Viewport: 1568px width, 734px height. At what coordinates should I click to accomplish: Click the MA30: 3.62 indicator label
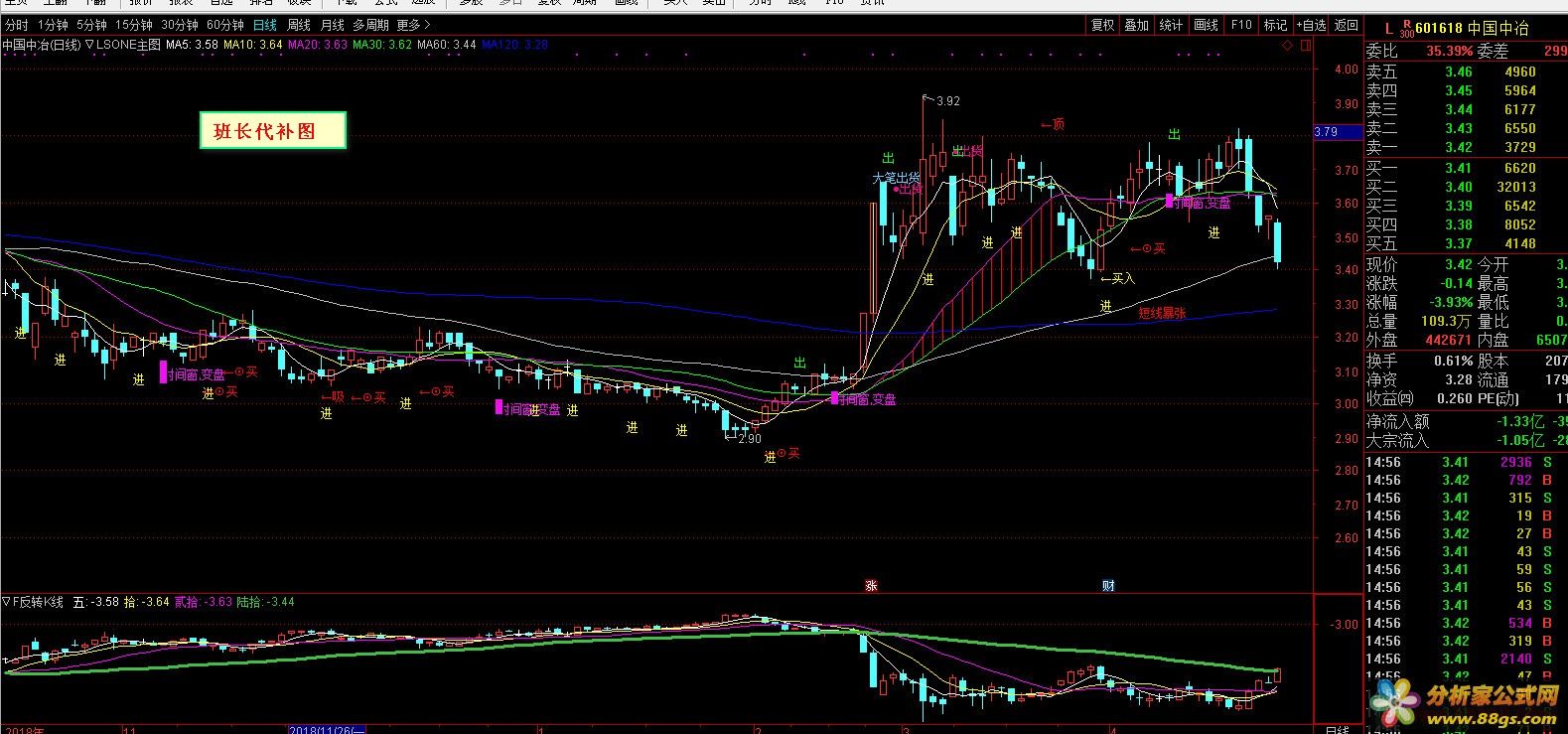(x=382, y=45)
